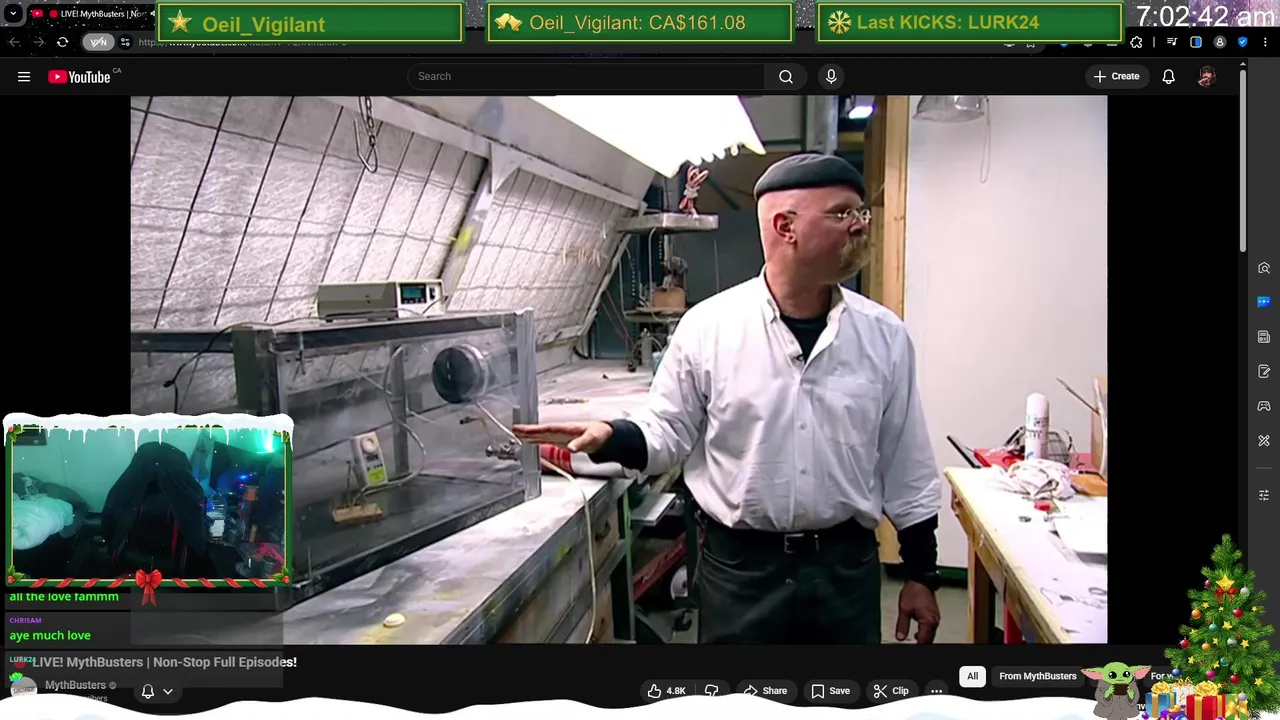The image size is (1280, 720).
Task: Toggle channel notification bell for MythBusters
Action: tap(156, 691)
